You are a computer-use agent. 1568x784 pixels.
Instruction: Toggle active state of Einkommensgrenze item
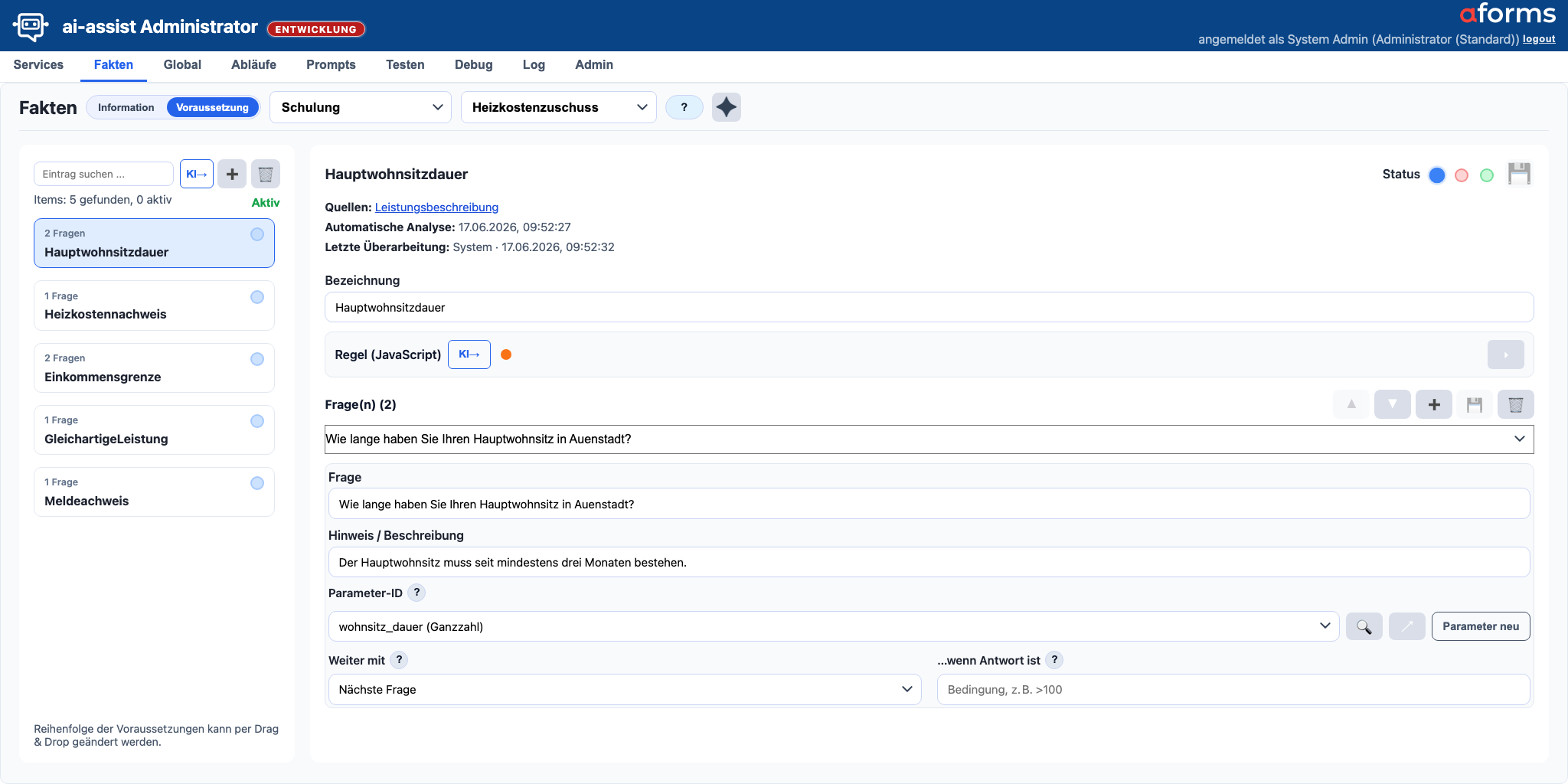[x=257, y=359]
